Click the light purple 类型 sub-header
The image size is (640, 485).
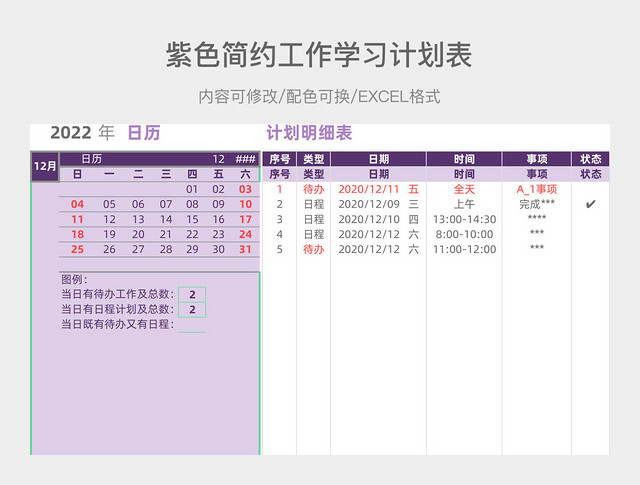[313, 174]
